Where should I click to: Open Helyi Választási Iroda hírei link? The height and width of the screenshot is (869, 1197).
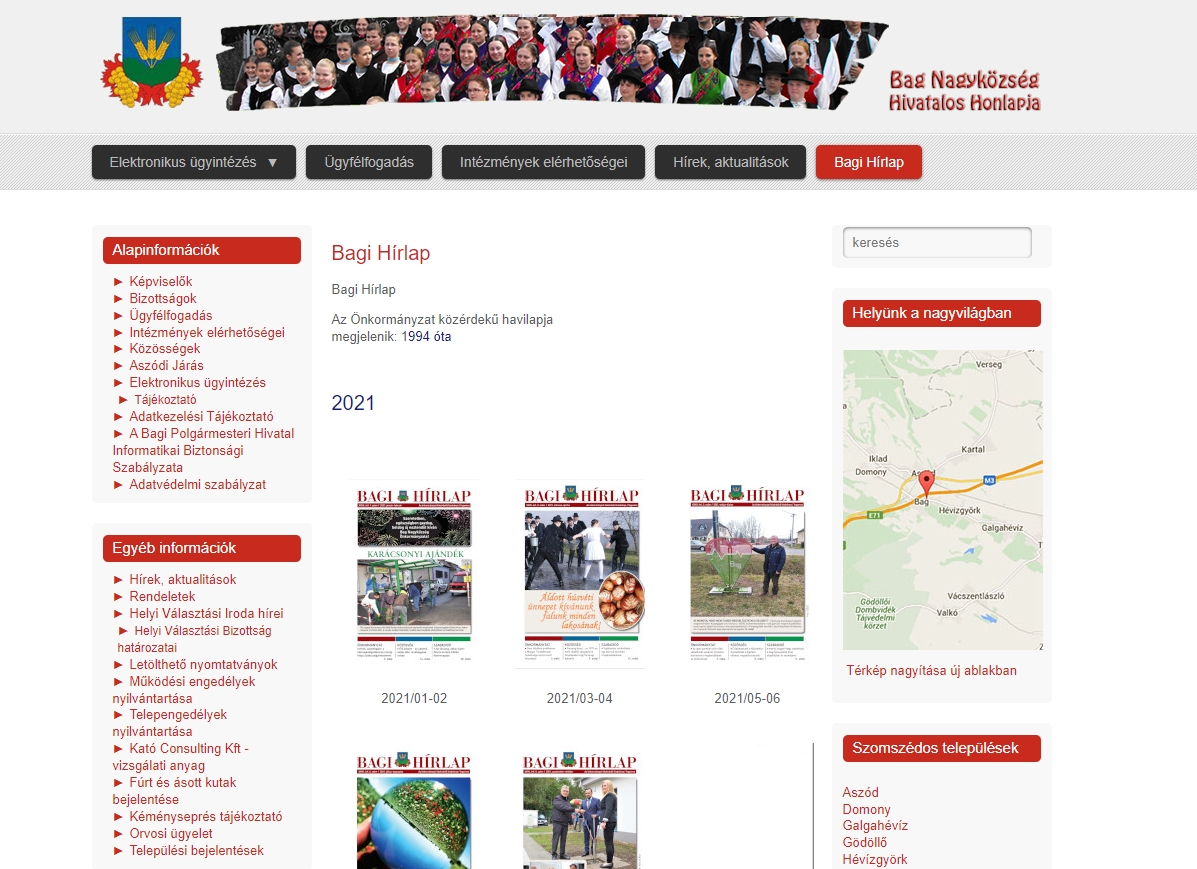pyautogui.click(x=206, y=613)
